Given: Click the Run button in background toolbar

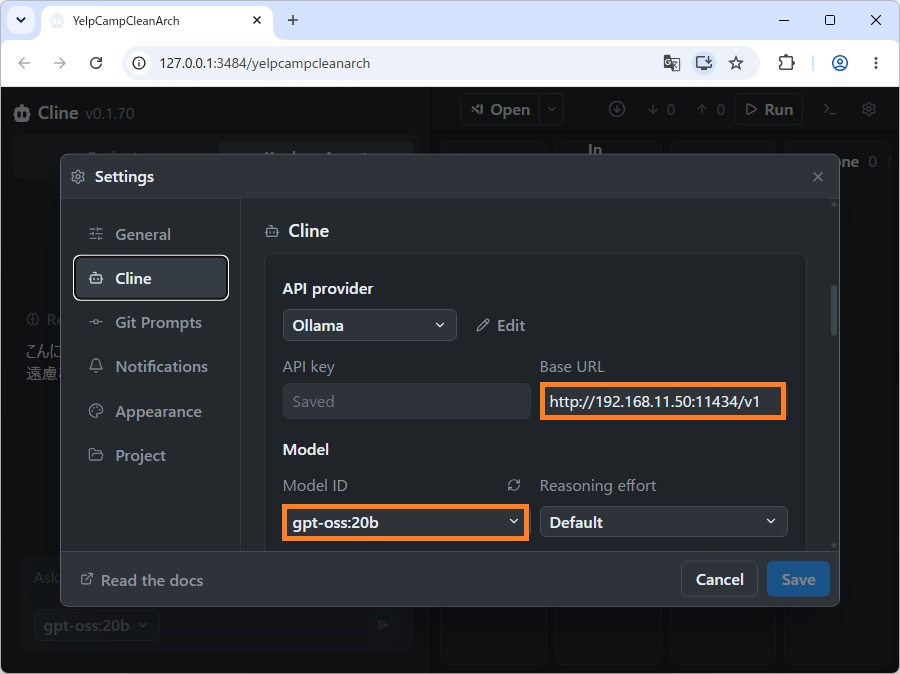Looking at the screenshot, I should tap(769, 109).
